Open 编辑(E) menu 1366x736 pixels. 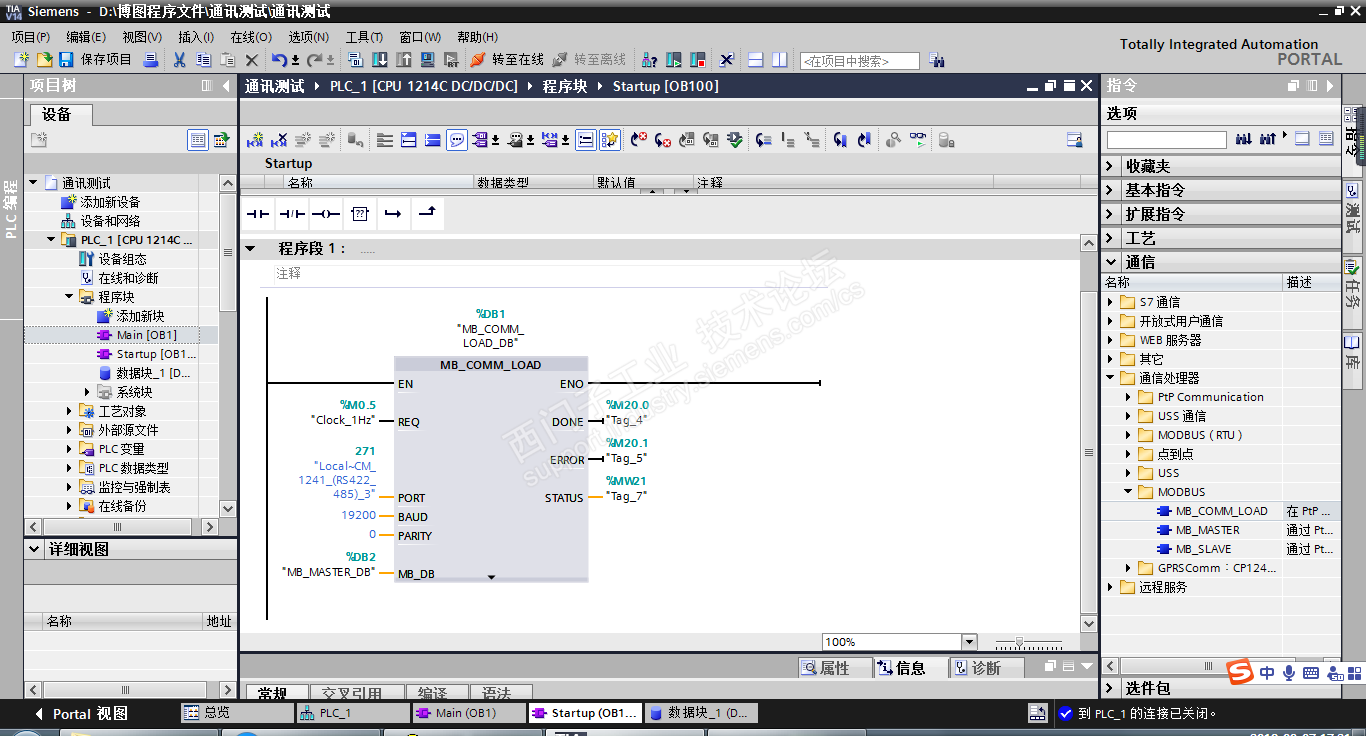86,37
